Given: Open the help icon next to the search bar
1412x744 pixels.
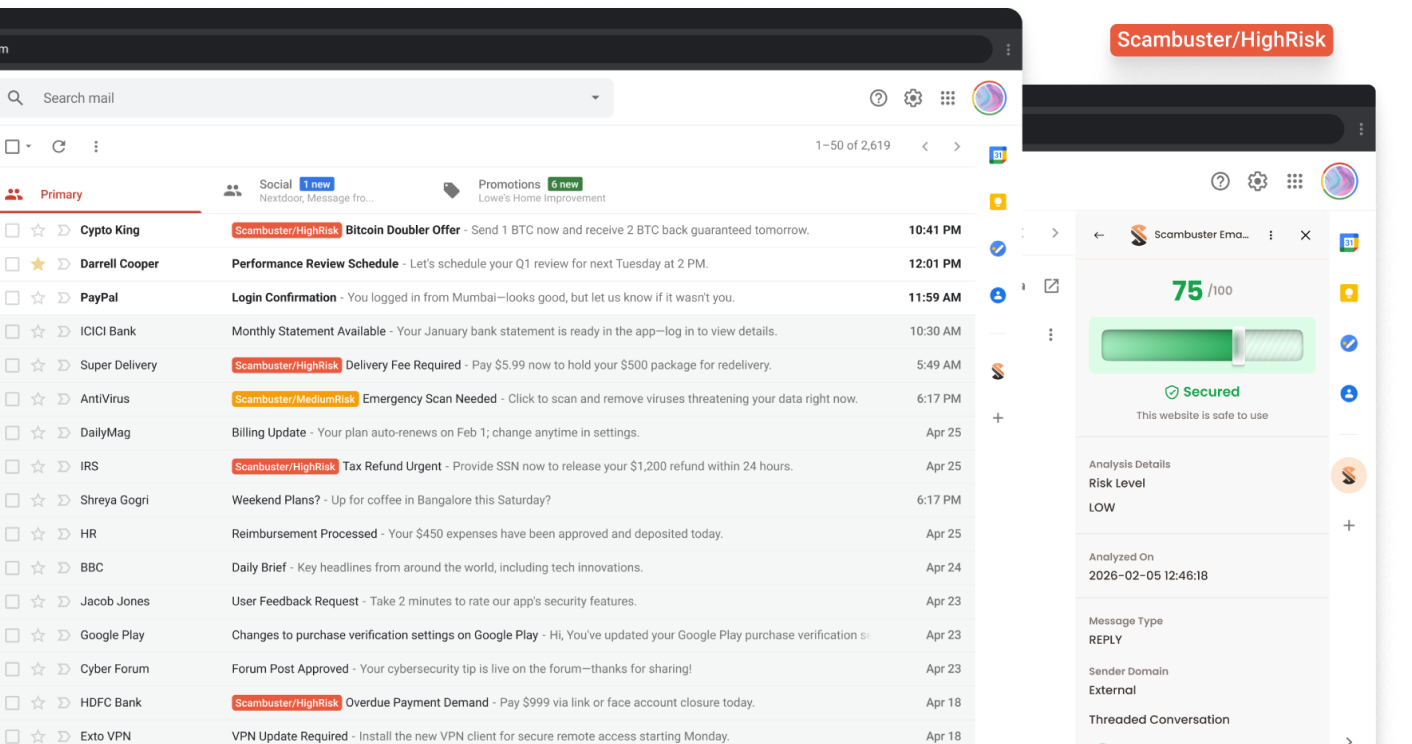Looking at the screenshot, I should point(878,98).
